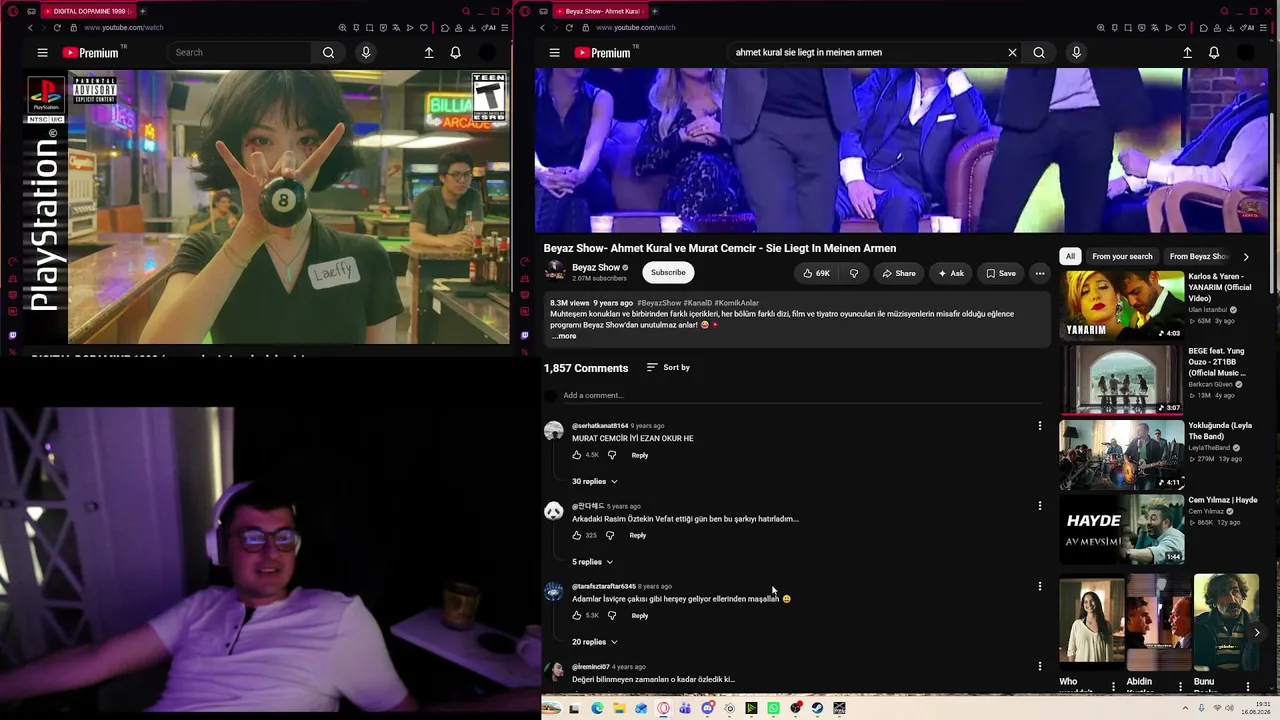This screenshot has height=720, width=1280.
Task: Show more filter chips with the right arrow
Action: [x=1246, y=257]
